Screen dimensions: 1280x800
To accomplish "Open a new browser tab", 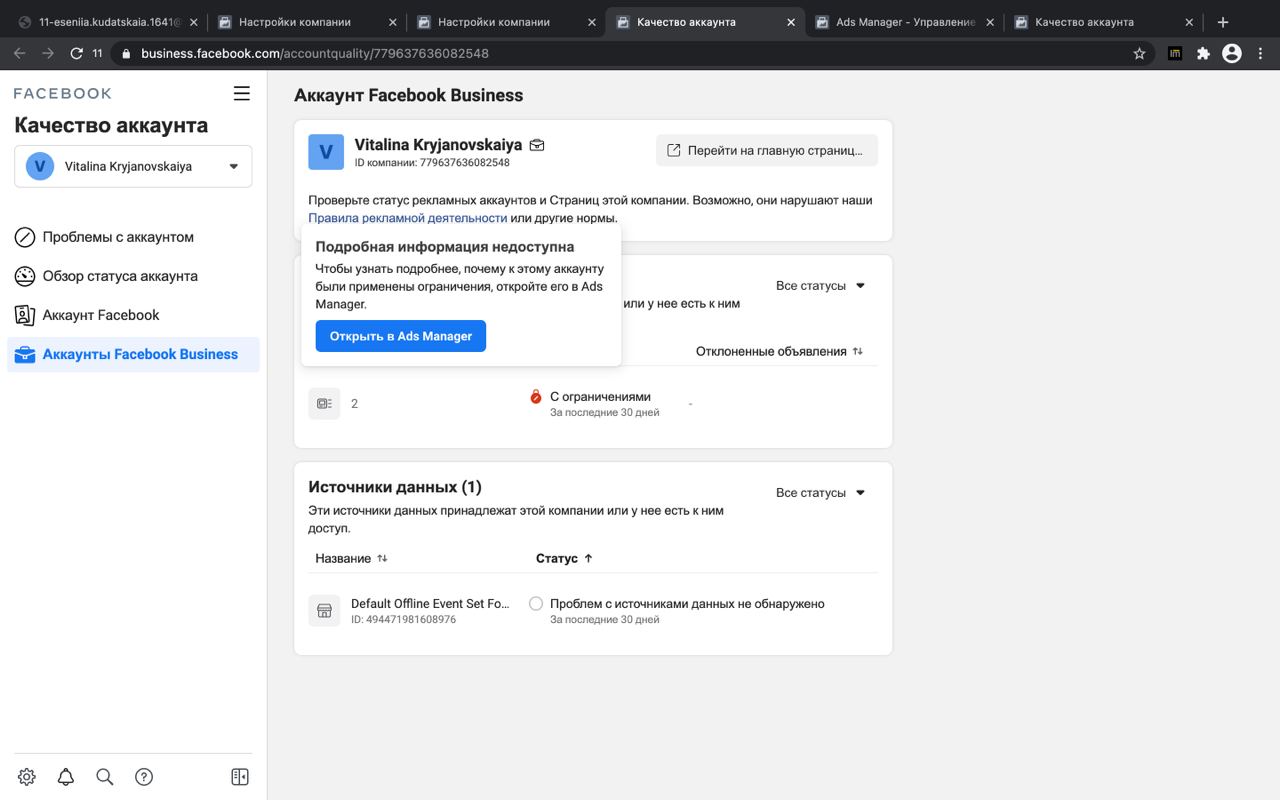I will coord(1222,22).
